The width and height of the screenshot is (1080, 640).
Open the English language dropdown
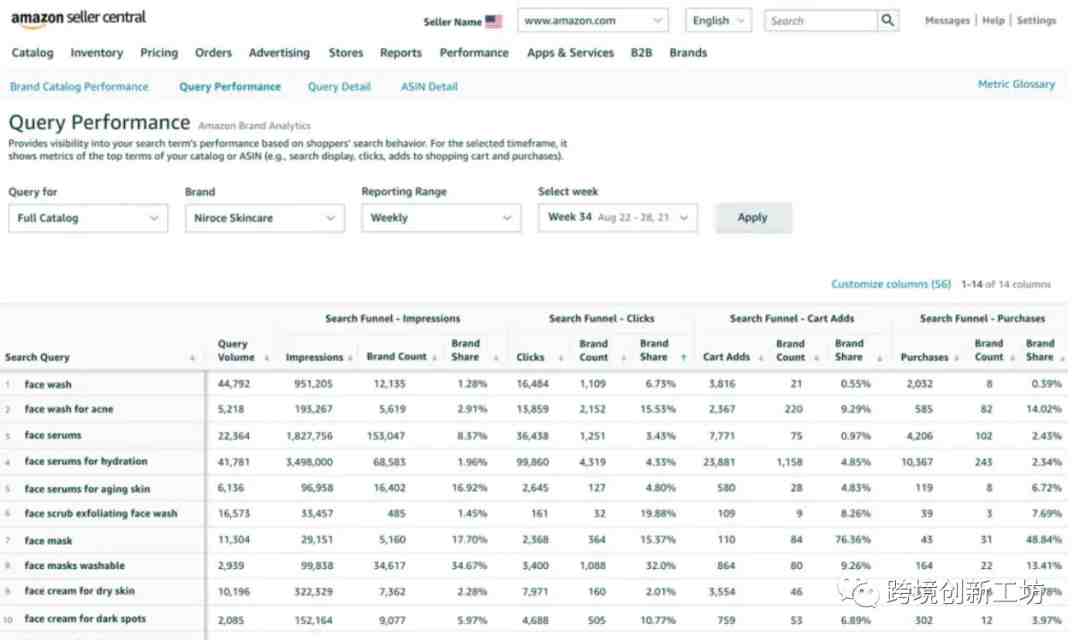(718, 21)
